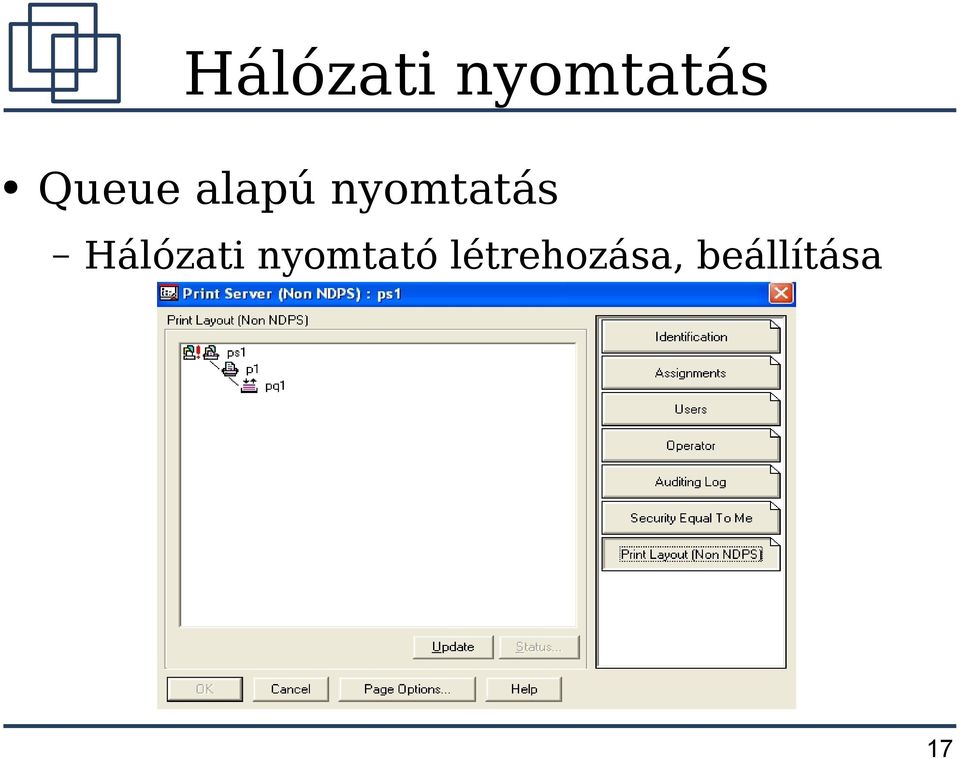This screenshot has width=960, height=759.
Task: Select the pq1 queue entry
Action: point(275,386)
